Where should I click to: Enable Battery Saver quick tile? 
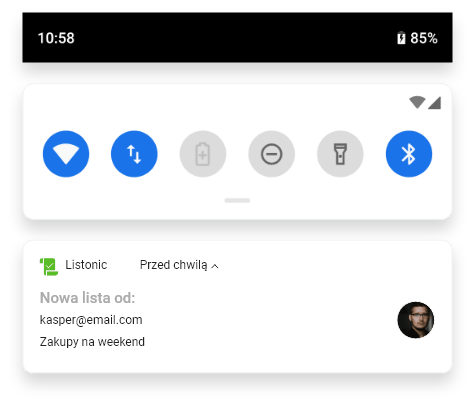coord(203,154)
